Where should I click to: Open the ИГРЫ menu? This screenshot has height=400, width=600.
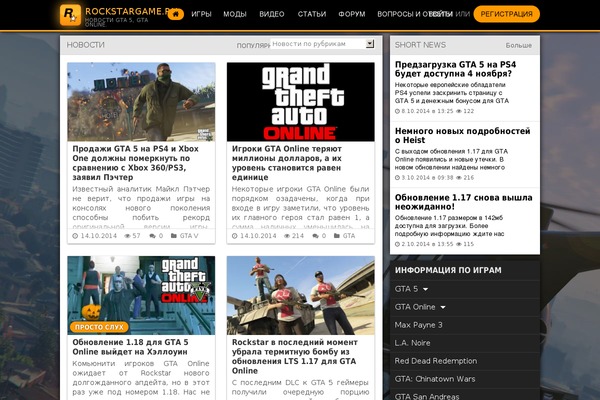pyautogui.click(x=201, y=14)
